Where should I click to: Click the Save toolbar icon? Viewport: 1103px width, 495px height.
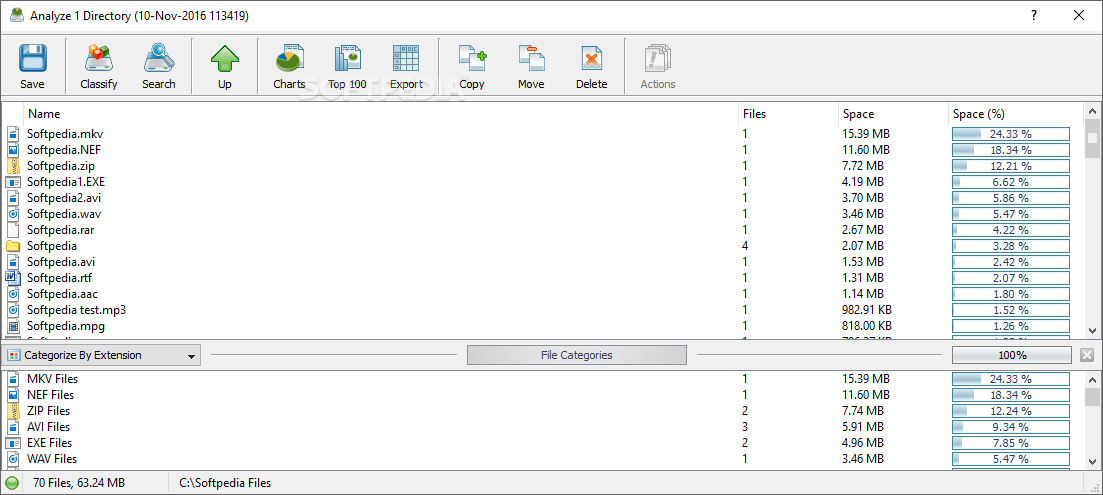(32, 67)
